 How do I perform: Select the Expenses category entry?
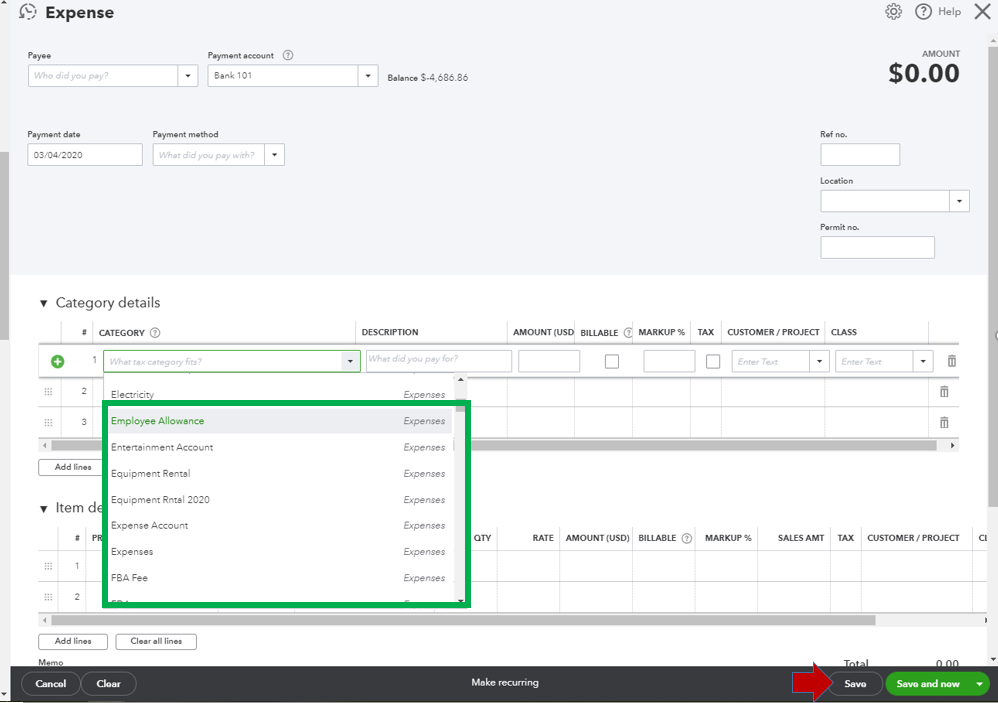pyautogui.click(x=280, y=552)
